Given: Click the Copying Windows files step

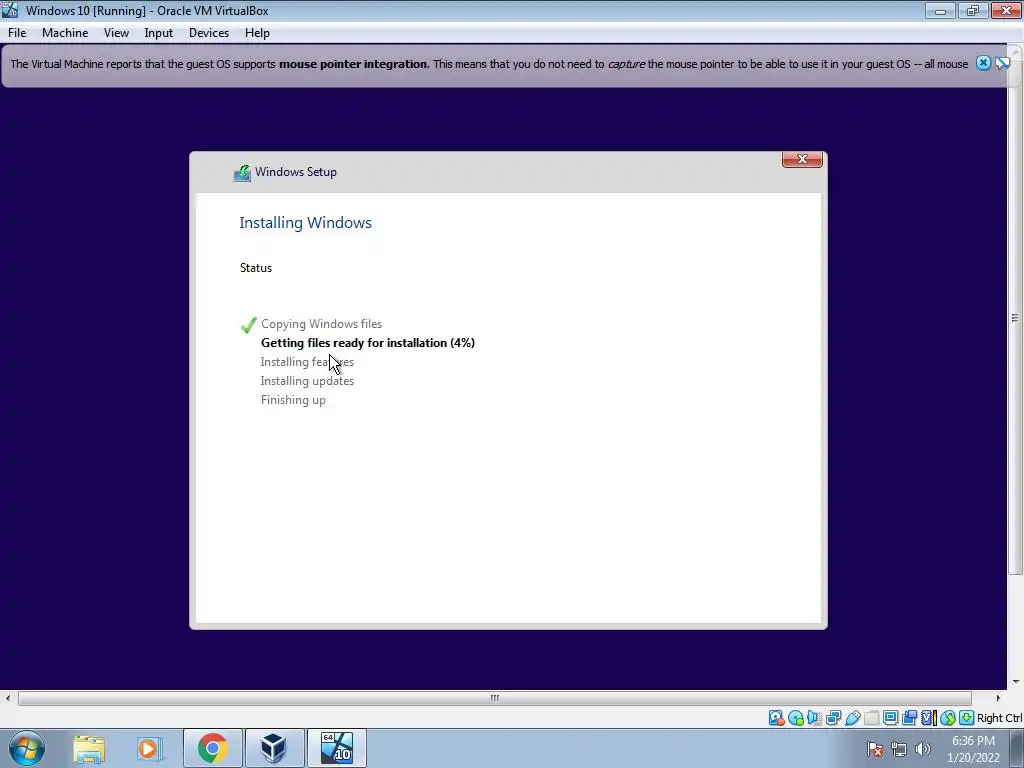Looking at the screenshot, I should point(321,324).
